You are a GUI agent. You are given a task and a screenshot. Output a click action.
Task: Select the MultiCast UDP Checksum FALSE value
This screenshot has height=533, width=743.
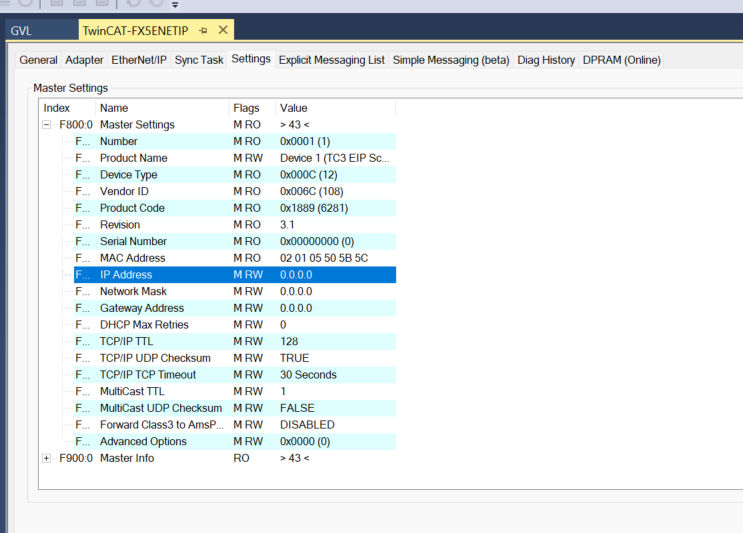point(297,408)
